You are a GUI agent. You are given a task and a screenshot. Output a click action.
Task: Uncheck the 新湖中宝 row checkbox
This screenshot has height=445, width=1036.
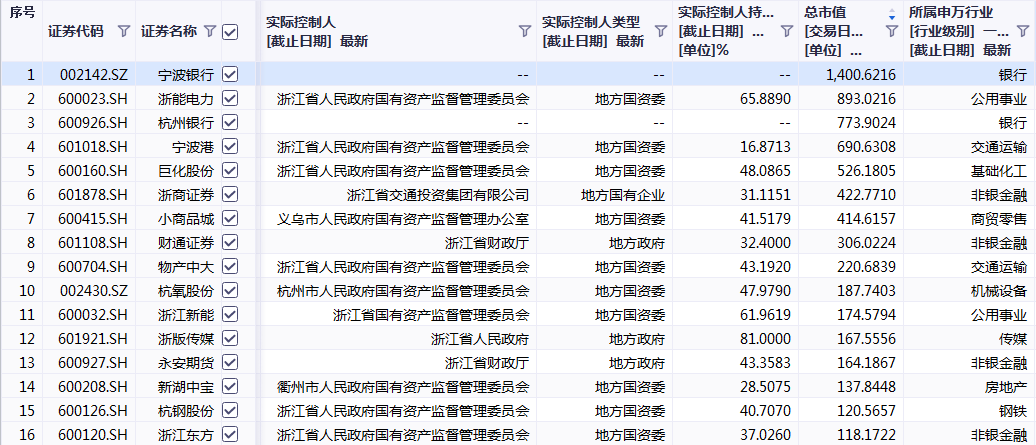230,386
